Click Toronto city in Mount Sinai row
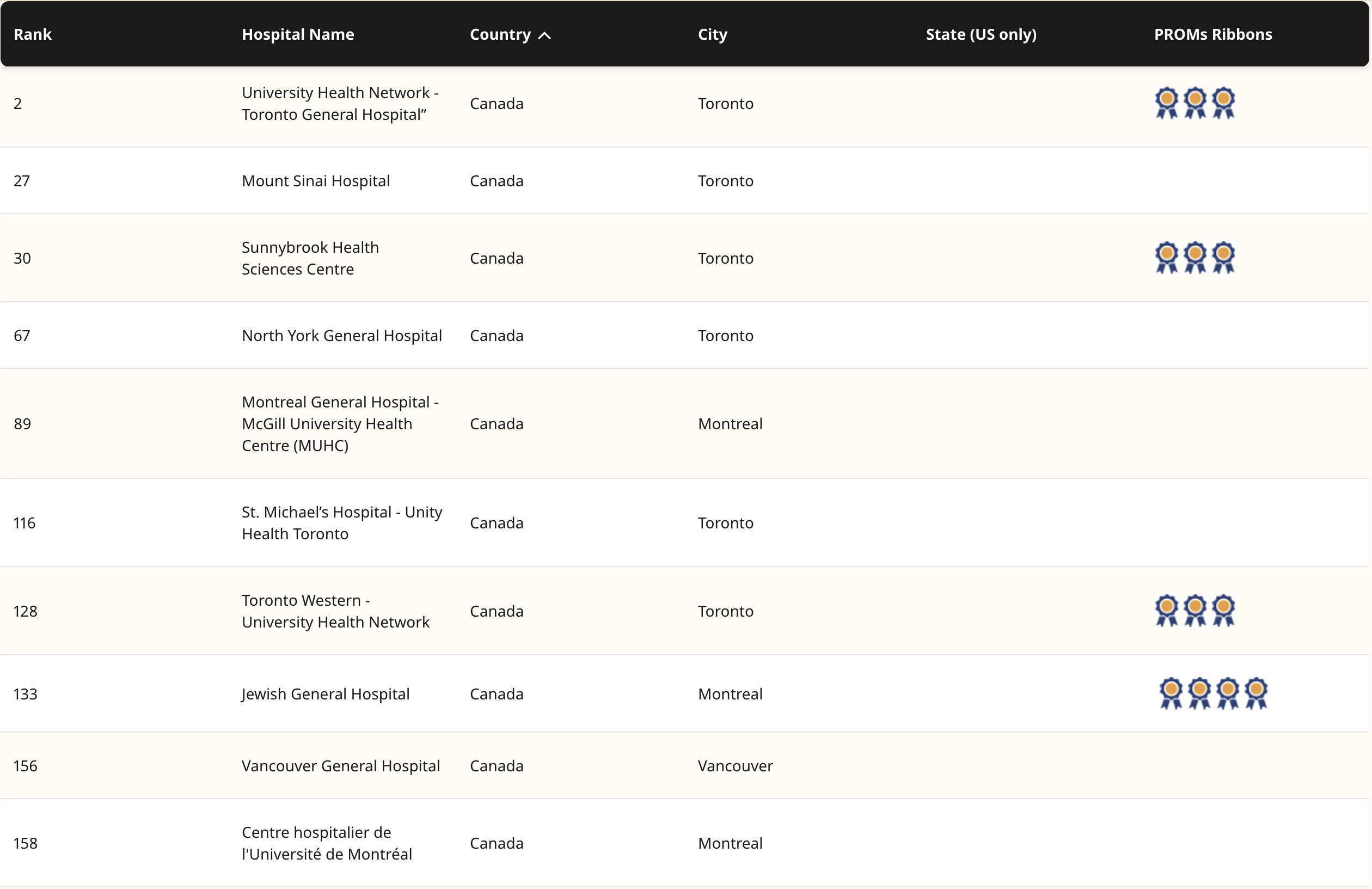Viewport: 1372px width, 889px height. click(726, 180)
